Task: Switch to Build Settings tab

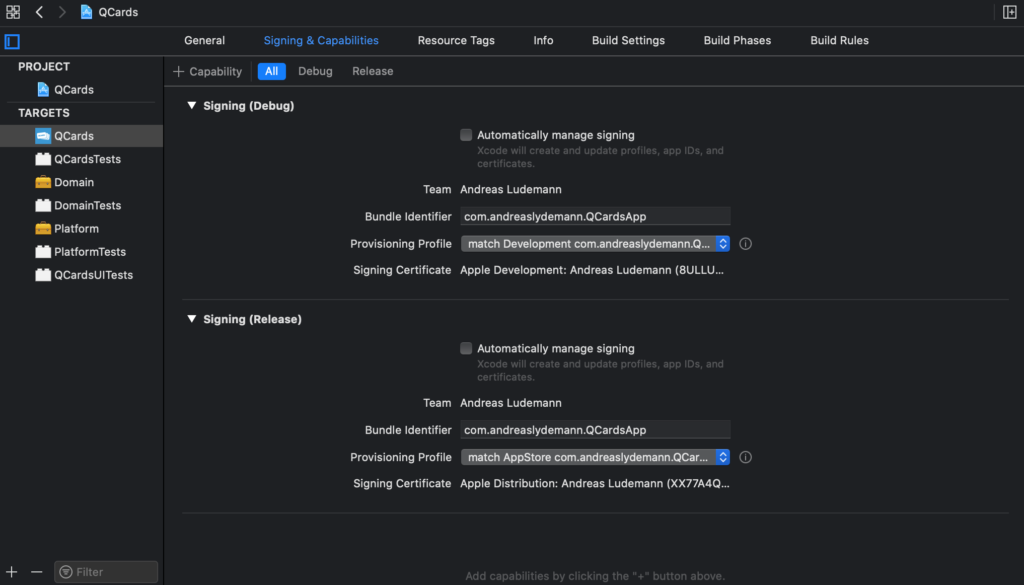Action: 628,40
